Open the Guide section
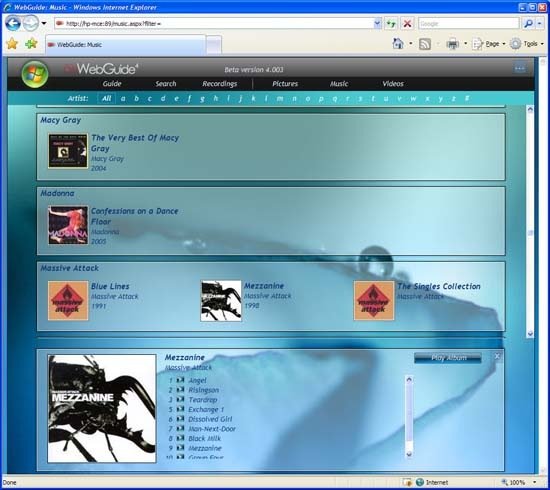550x490 pixels. coord(112,83)
